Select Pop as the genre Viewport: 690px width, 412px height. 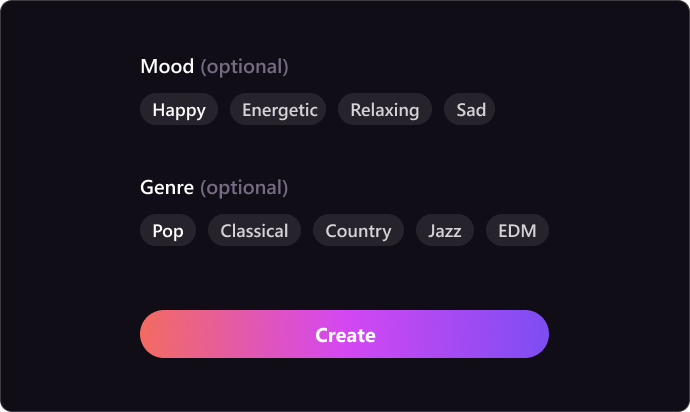point(168,231)
